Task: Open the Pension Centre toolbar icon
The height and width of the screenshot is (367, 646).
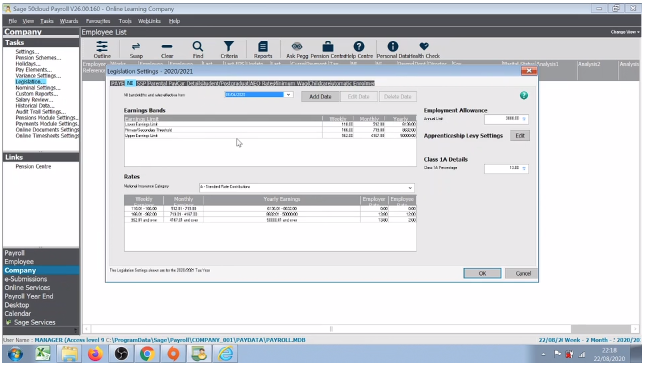Action: pyautogui.click(x=328, y=50)
